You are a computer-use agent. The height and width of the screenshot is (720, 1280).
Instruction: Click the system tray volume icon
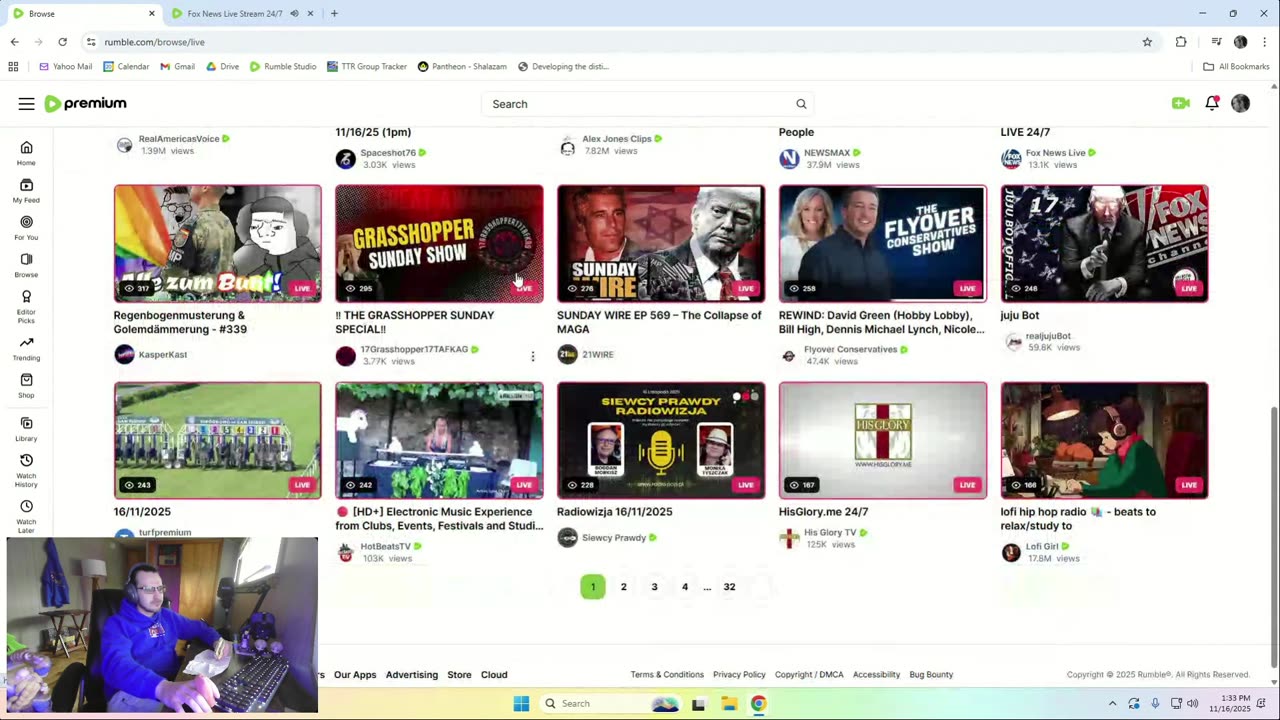1192,704
